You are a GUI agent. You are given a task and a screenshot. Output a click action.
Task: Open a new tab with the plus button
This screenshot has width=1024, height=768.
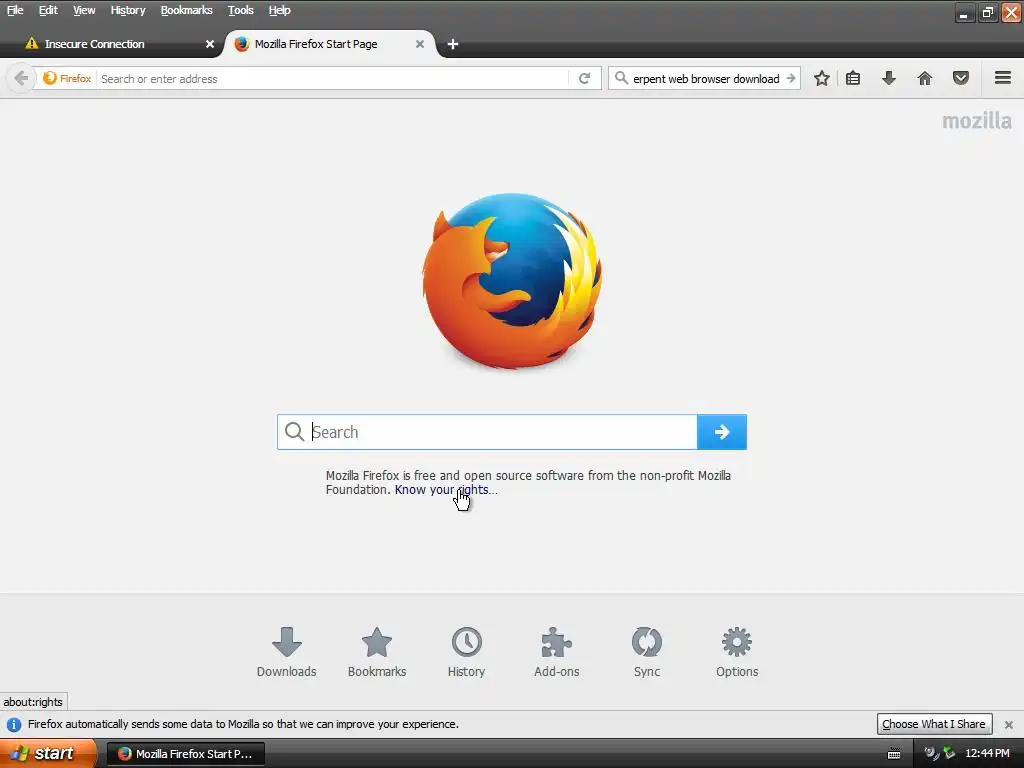pos(453,44)
